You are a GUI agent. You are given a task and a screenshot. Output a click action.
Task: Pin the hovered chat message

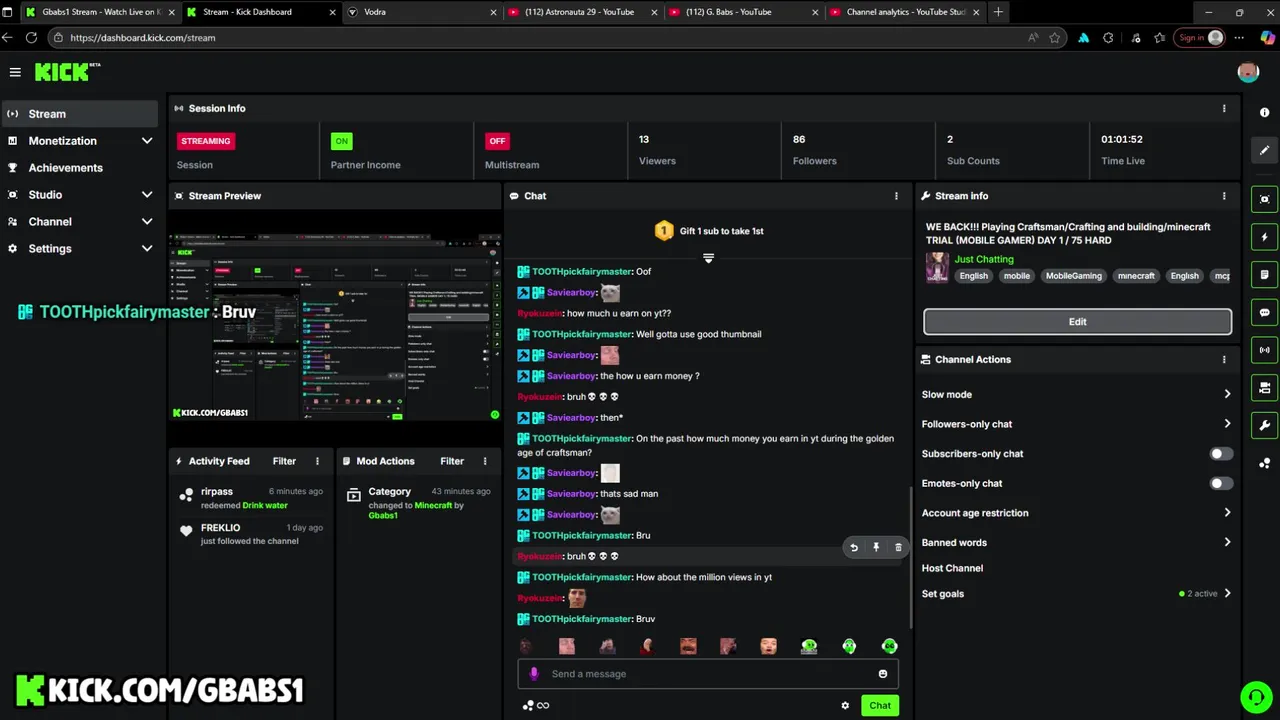876,547
